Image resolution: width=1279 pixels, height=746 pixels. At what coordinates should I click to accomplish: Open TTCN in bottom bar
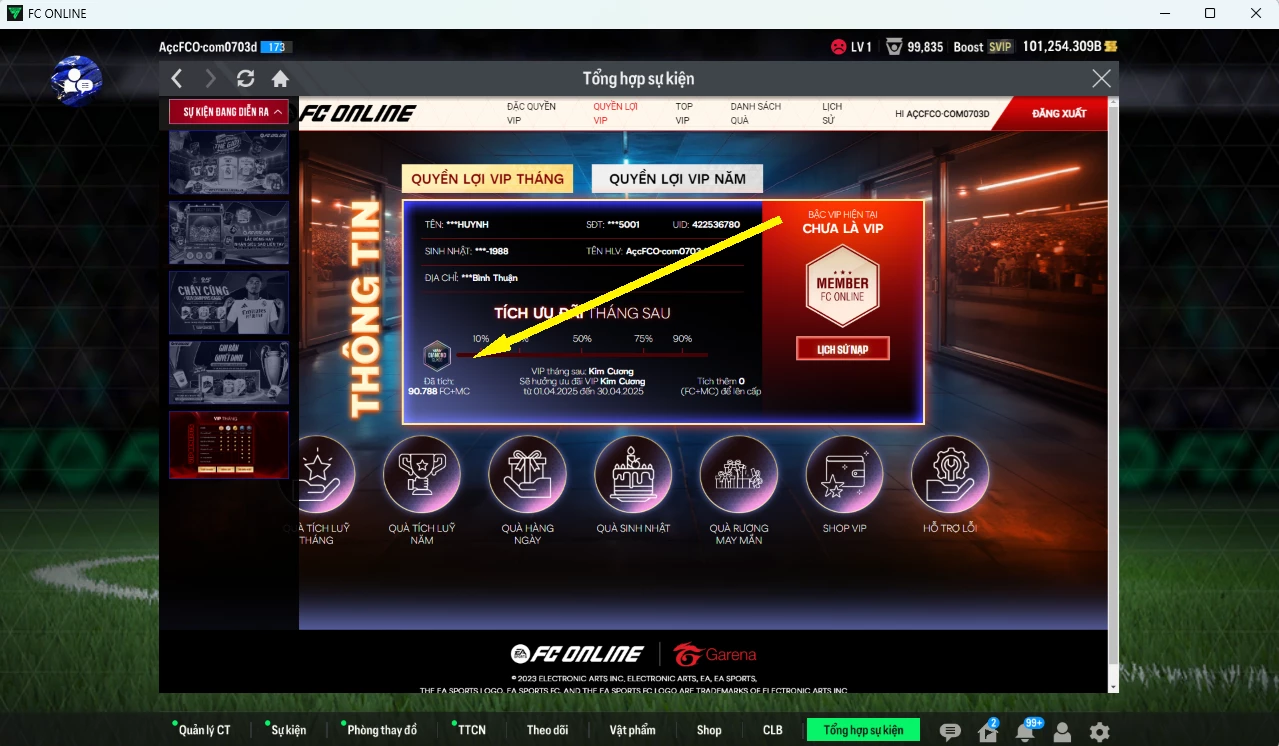471,730
